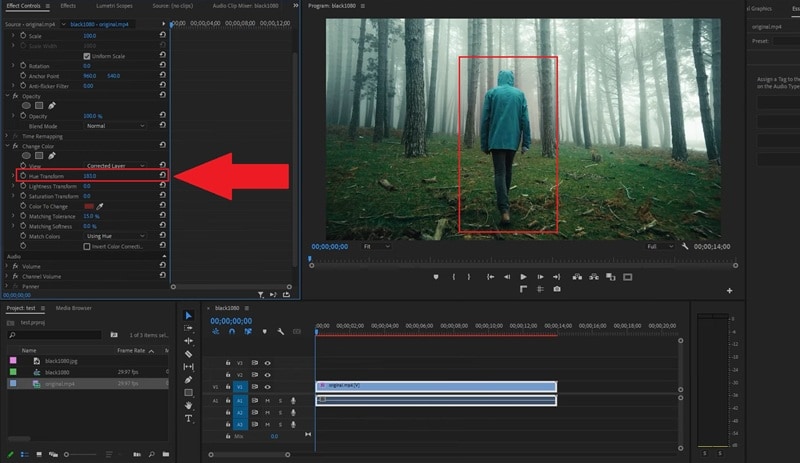The width and height of the screenshot is (800, 463).
Task: Select the Slip tool
Action: (188, 367)
